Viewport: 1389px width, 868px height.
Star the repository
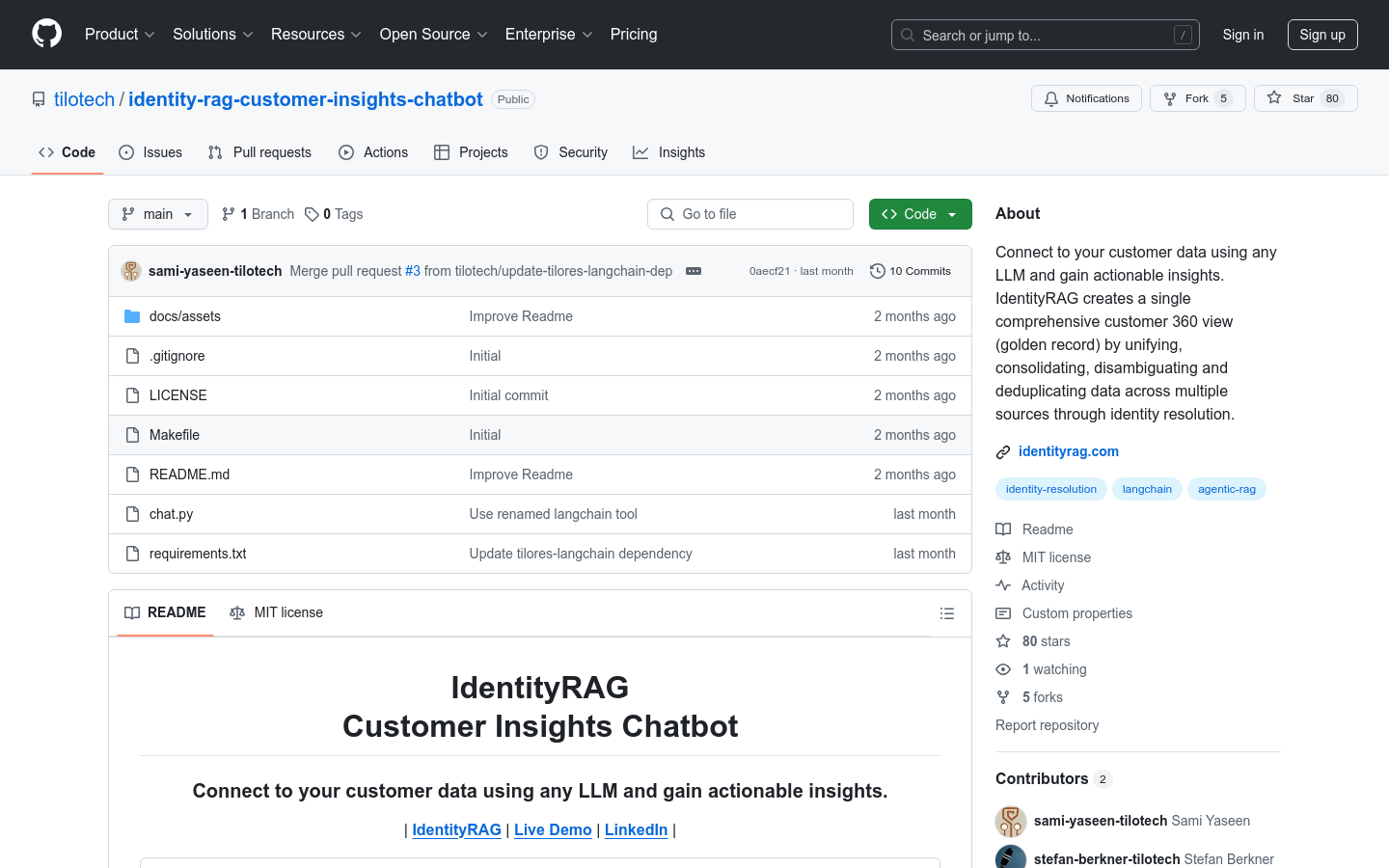click(x=1305, y=98)
